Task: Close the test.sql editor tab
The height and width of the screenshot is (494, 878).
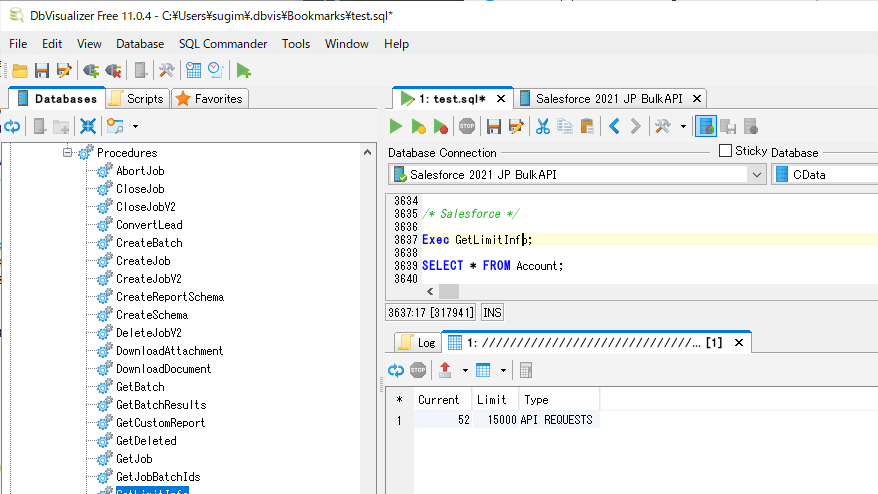Action: [x=501, y=99]
